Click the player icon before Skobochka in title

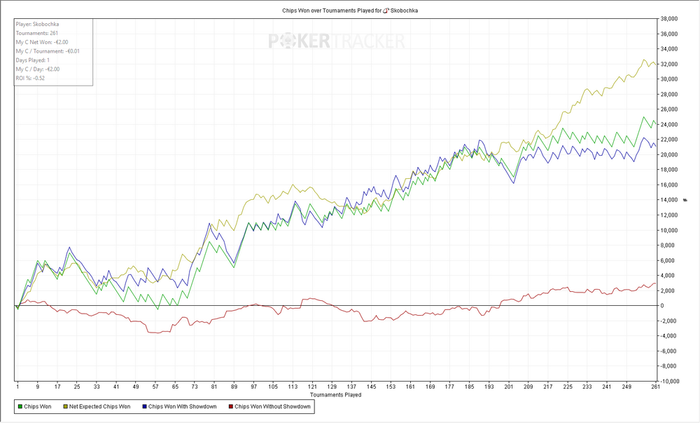386,10
